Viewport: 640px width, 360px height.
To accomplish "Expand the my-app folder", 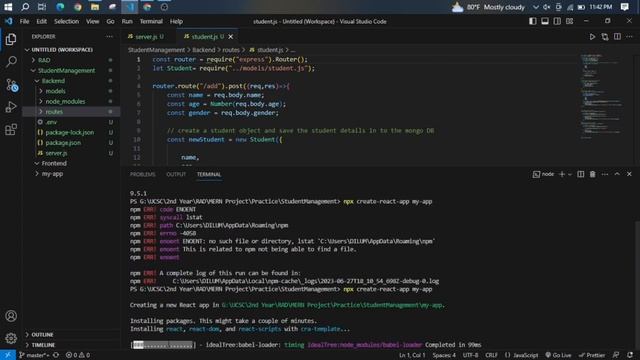I will pyautogui.click(x=71, y=173).
